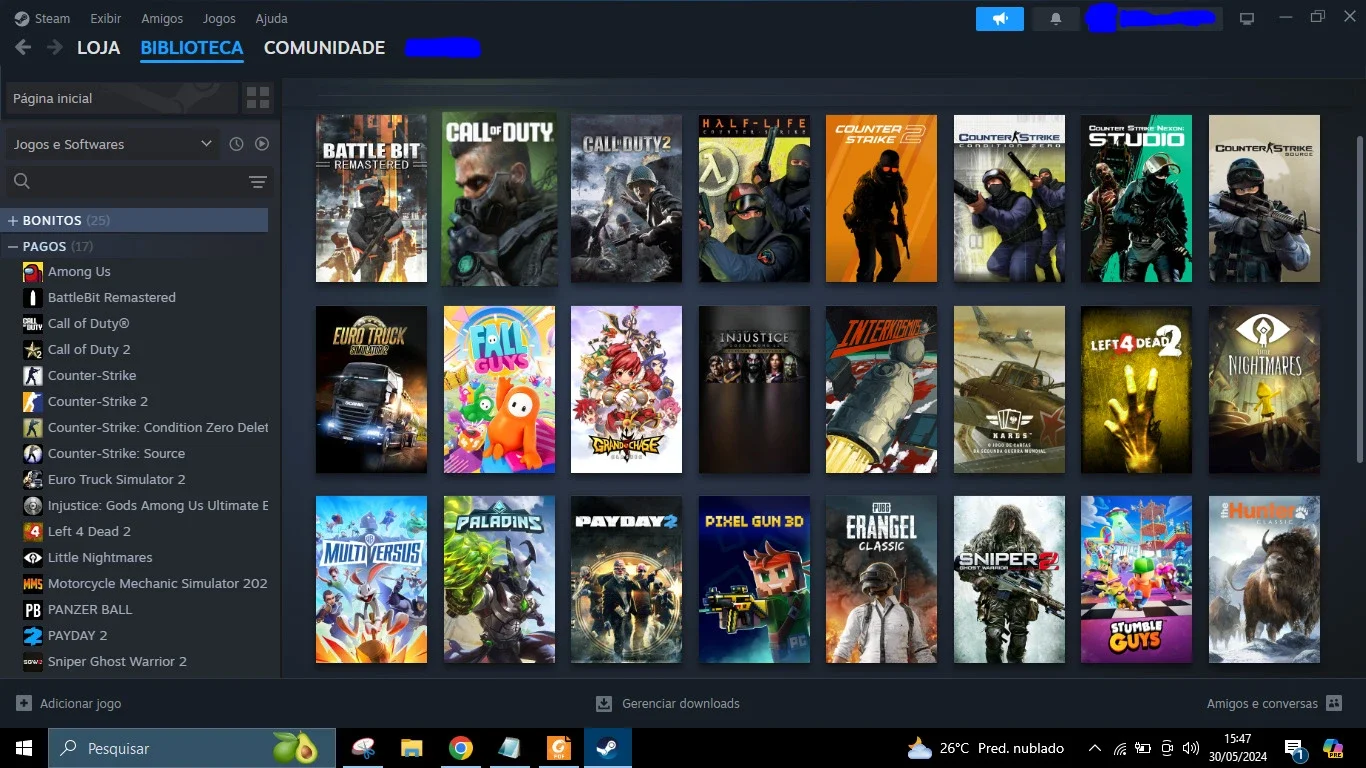Click Adicionar jogo
Image resolution: width=1366 pixels, height=768 pixels.
[x=69, y=703]
